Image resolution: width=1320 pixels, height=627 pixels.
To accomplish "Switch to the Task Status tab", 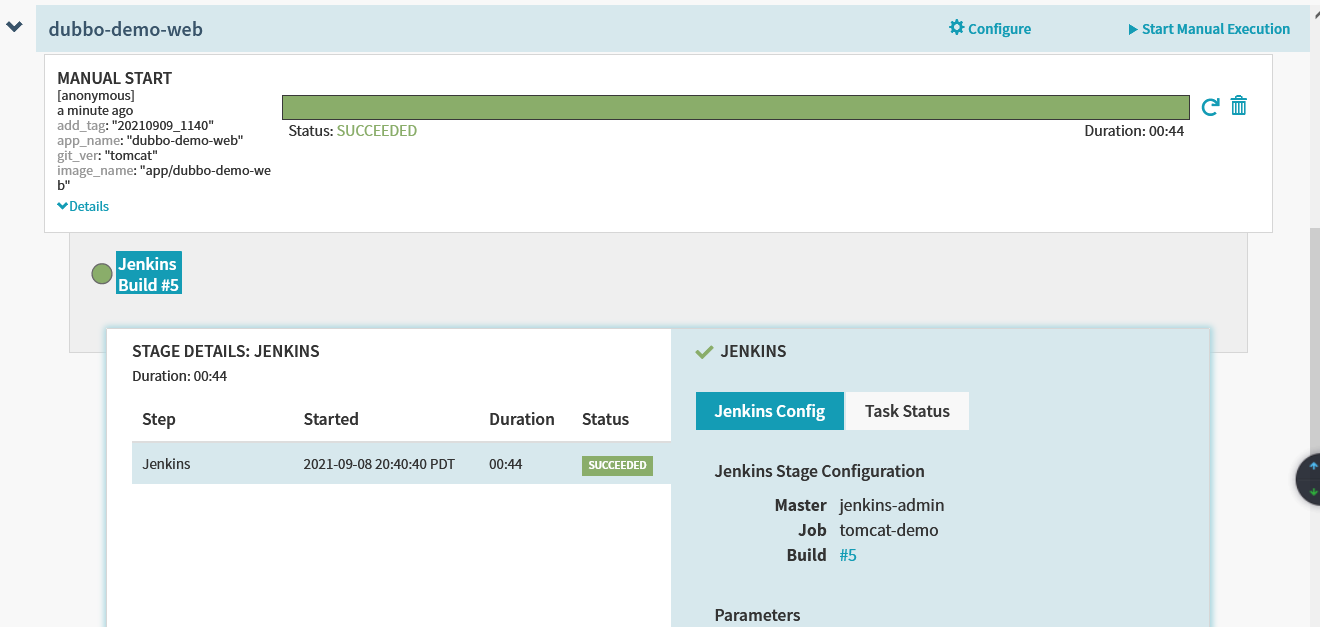I will [x=907, y=411].
